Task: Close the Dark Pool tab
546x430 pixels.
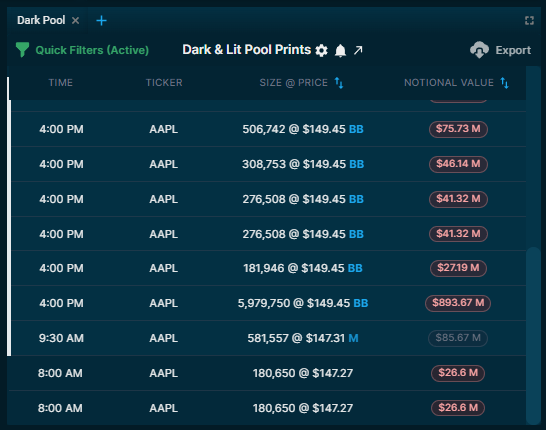Action: 75,21
